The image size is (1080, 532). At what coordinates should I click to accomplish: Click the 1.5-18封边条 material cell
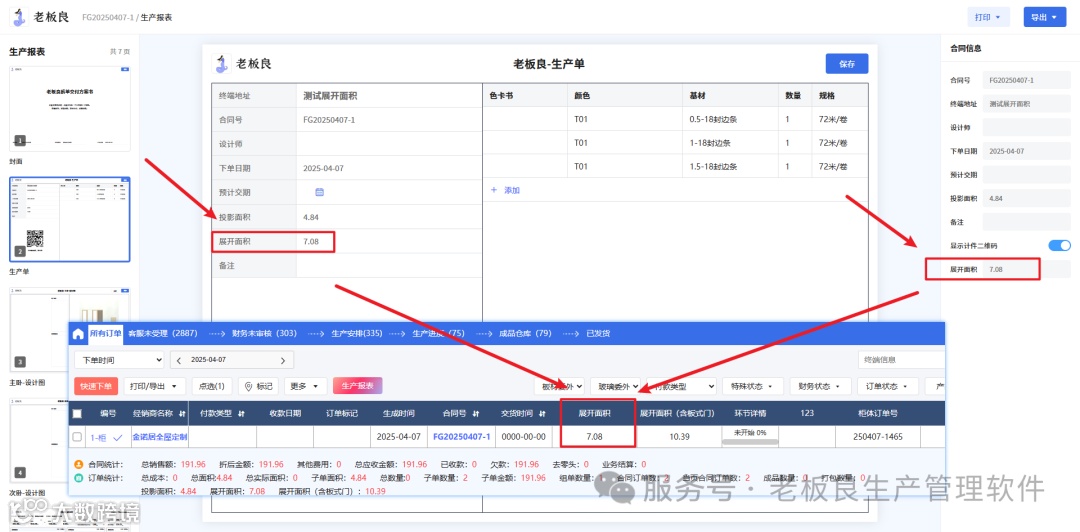[x=730, y=167]
